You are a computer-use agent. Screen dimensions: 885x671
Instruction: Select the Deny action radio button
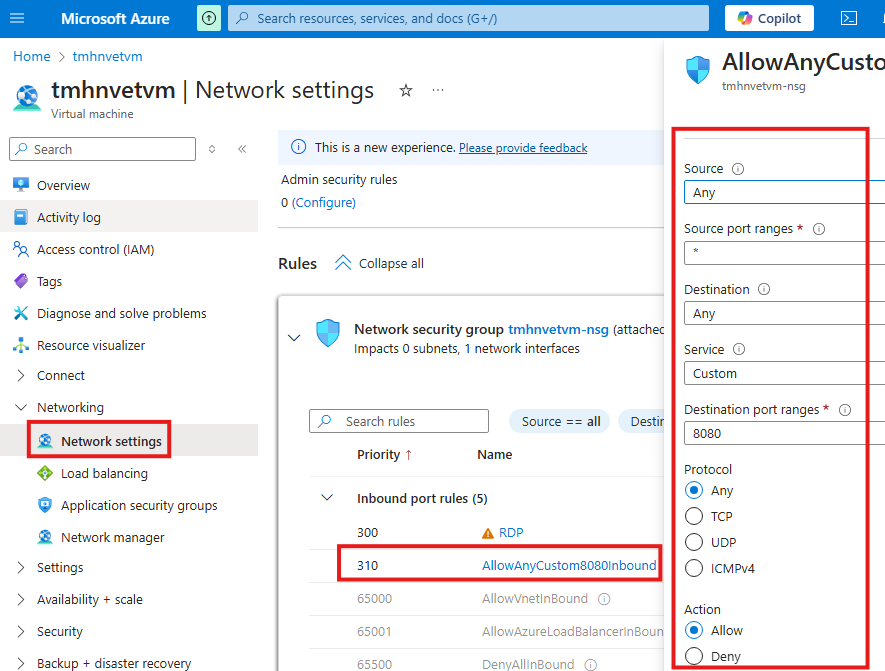(694, 656)
